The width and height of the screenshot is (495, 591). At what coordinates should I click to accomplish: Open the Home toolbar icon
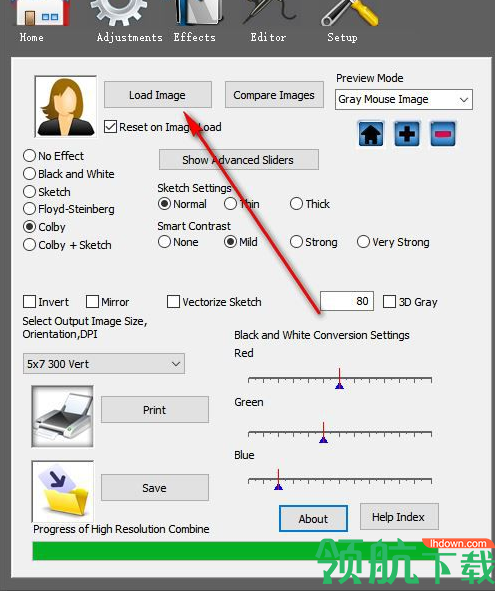pos(41,13)
